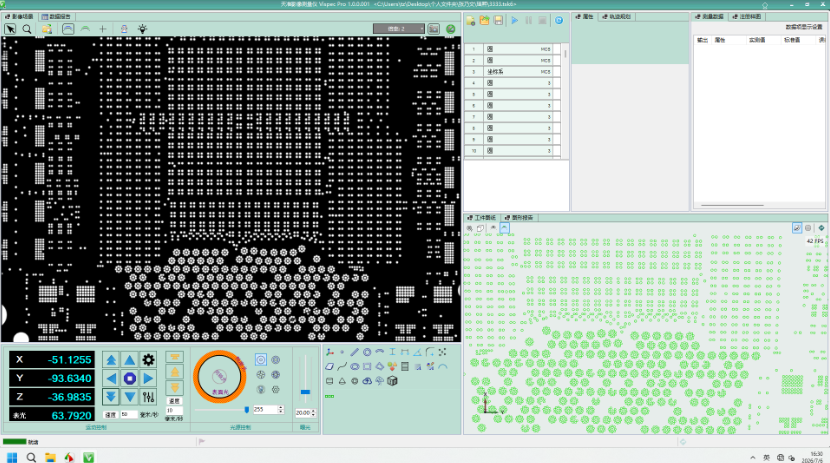
Task: Open motion settings gear icon
Action: pos(149,360)
